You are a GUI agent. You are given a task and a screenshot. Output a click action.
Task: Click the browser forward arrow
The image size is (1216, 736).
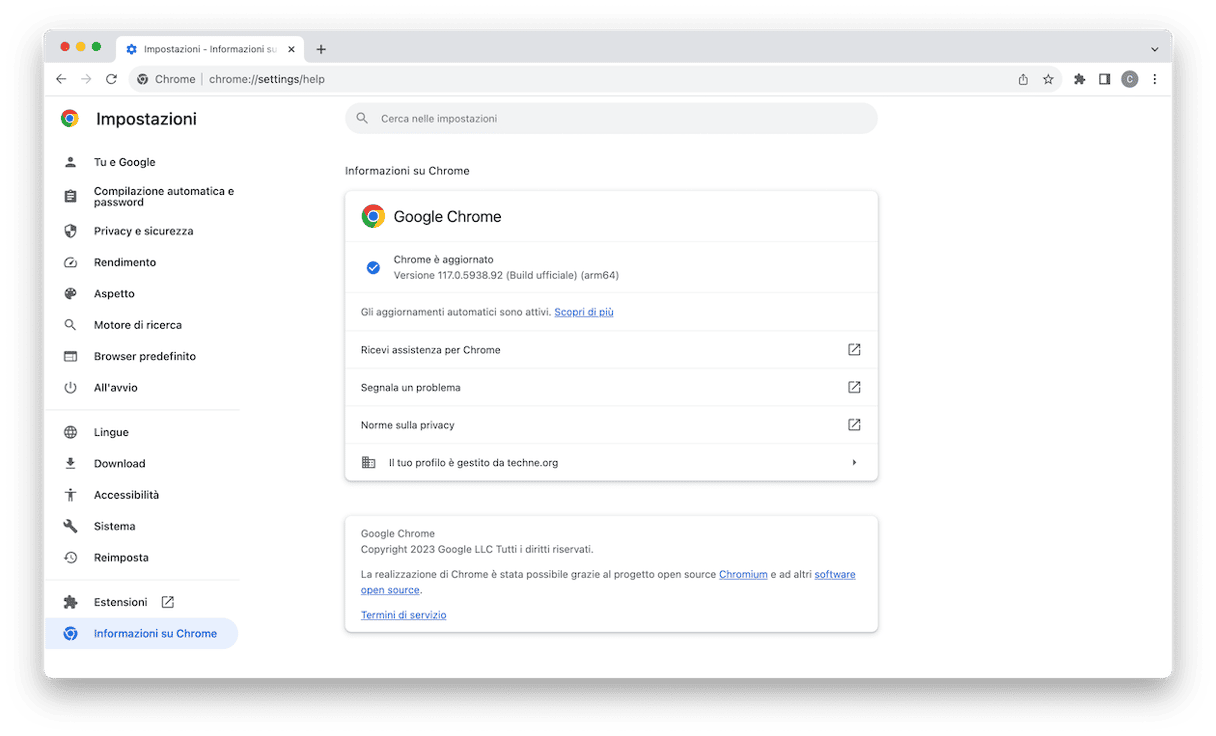(86, 79)
